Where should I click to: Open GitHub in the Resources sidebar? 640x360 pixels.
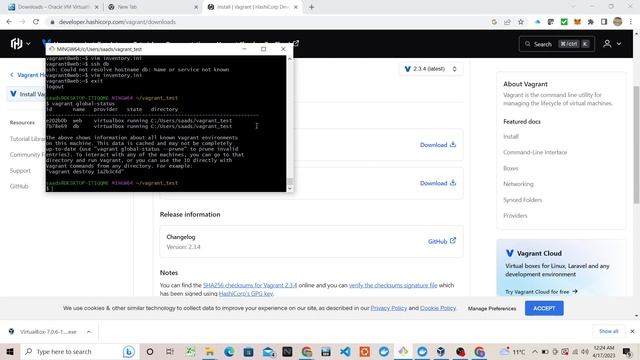pos(19,186)
